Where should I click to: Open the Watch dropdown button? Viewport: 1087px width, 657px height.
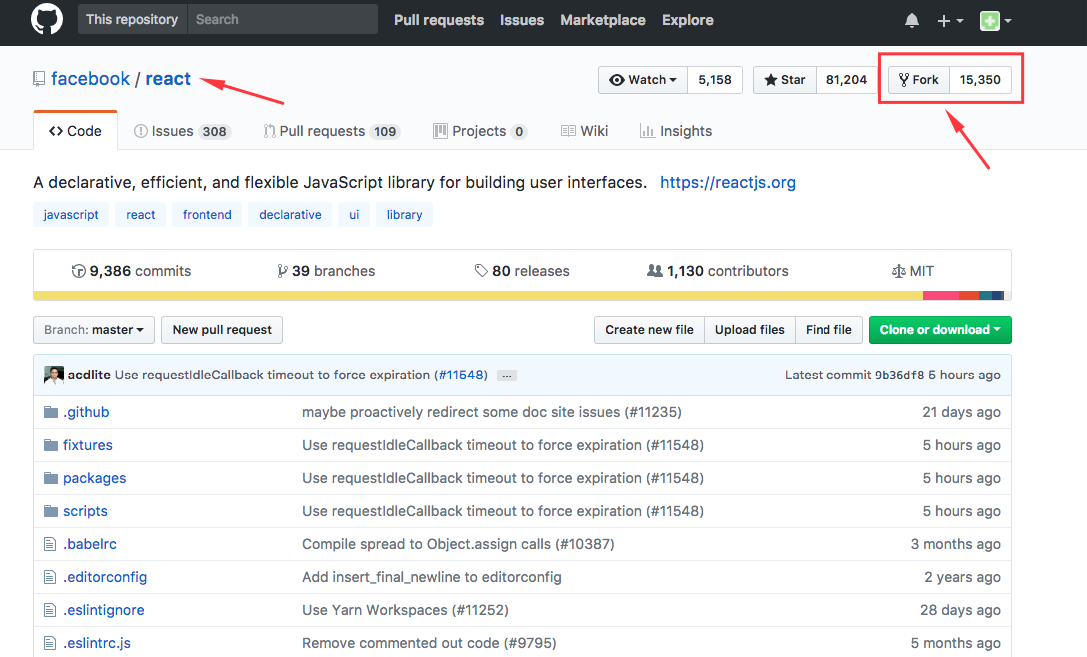coord(643,80)
